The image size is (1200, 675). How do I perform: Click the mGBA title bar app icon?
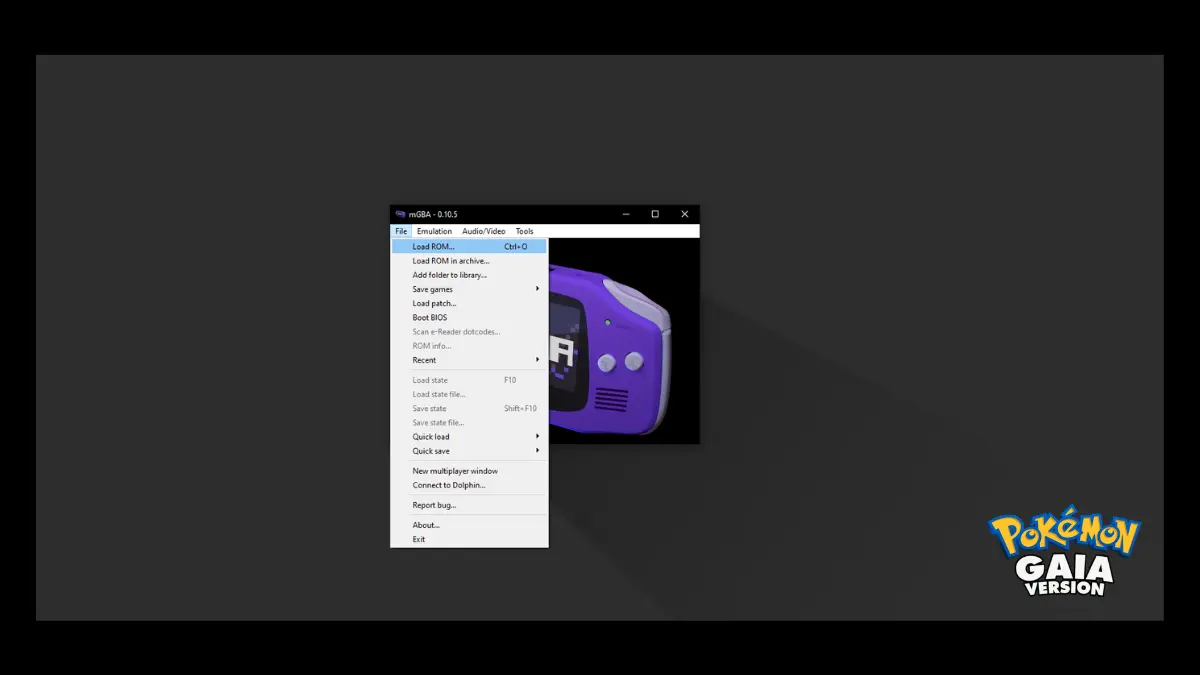[400, 214]
